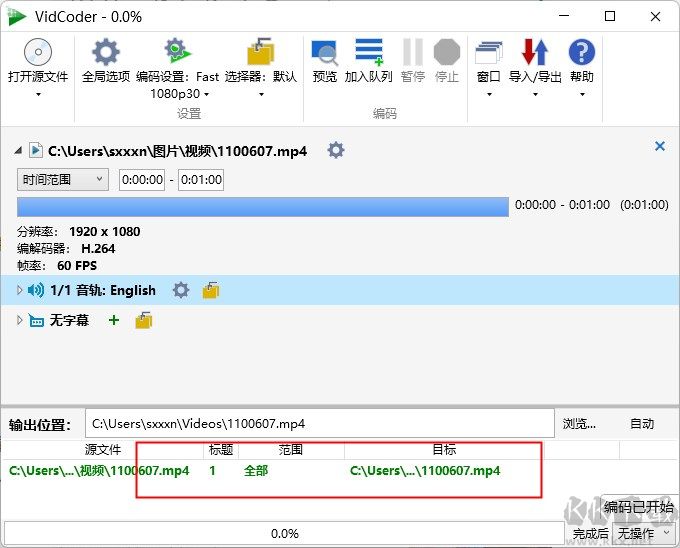Click the 预览 preview icon
Image resolution: width=680 pixels, height=548 pixels.
(x=324, y=52)
